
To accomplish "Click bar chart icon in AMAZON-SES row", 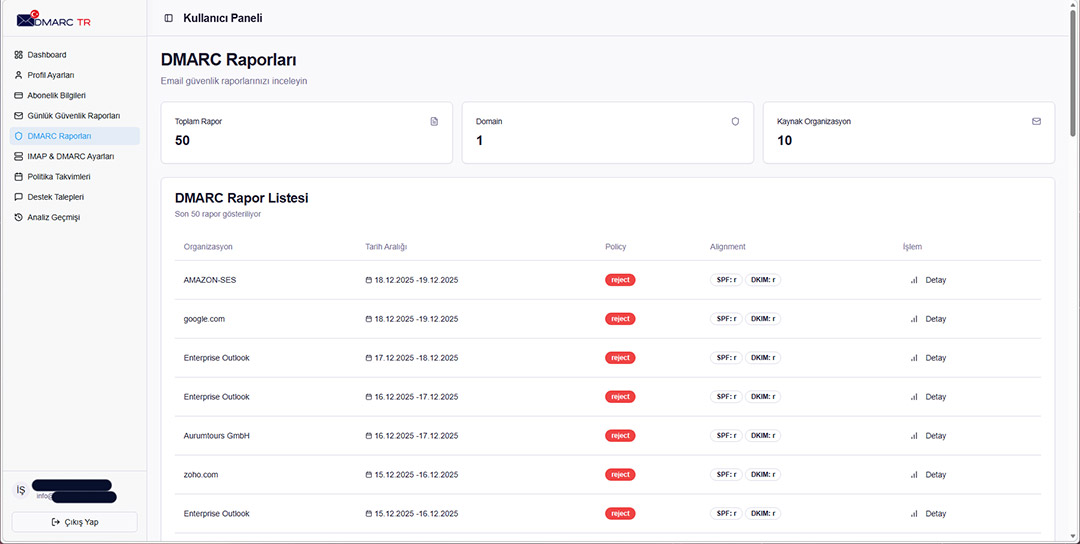I will tap(914, 280).
